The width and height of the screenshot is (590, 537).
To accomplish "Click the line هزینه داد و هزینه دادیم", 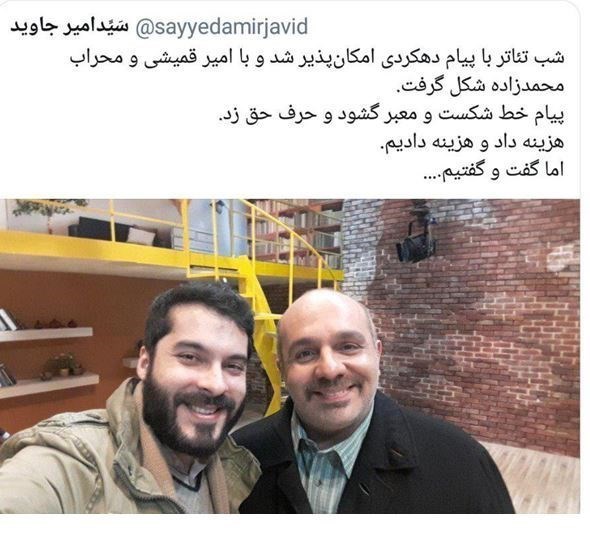I will 473,142.
